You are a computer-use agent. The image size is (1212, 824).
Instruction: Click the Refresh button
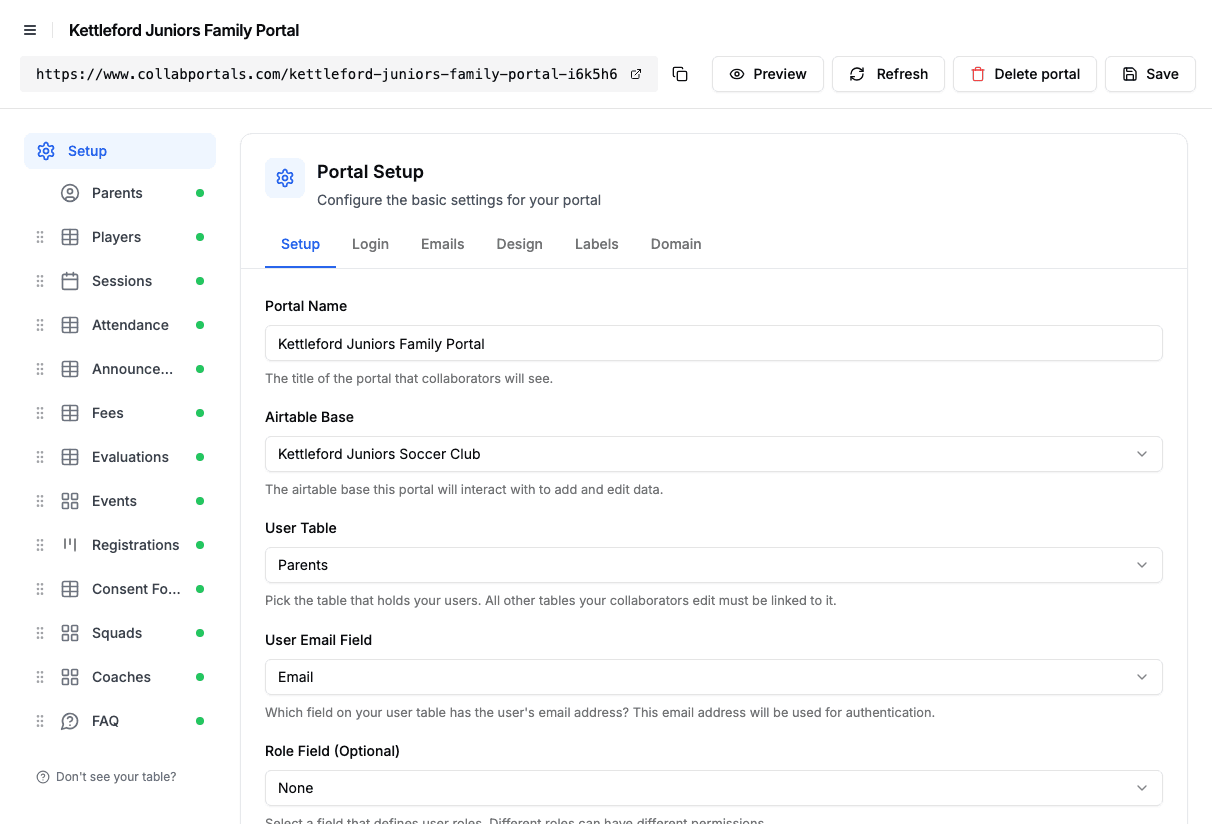[888, 74]
